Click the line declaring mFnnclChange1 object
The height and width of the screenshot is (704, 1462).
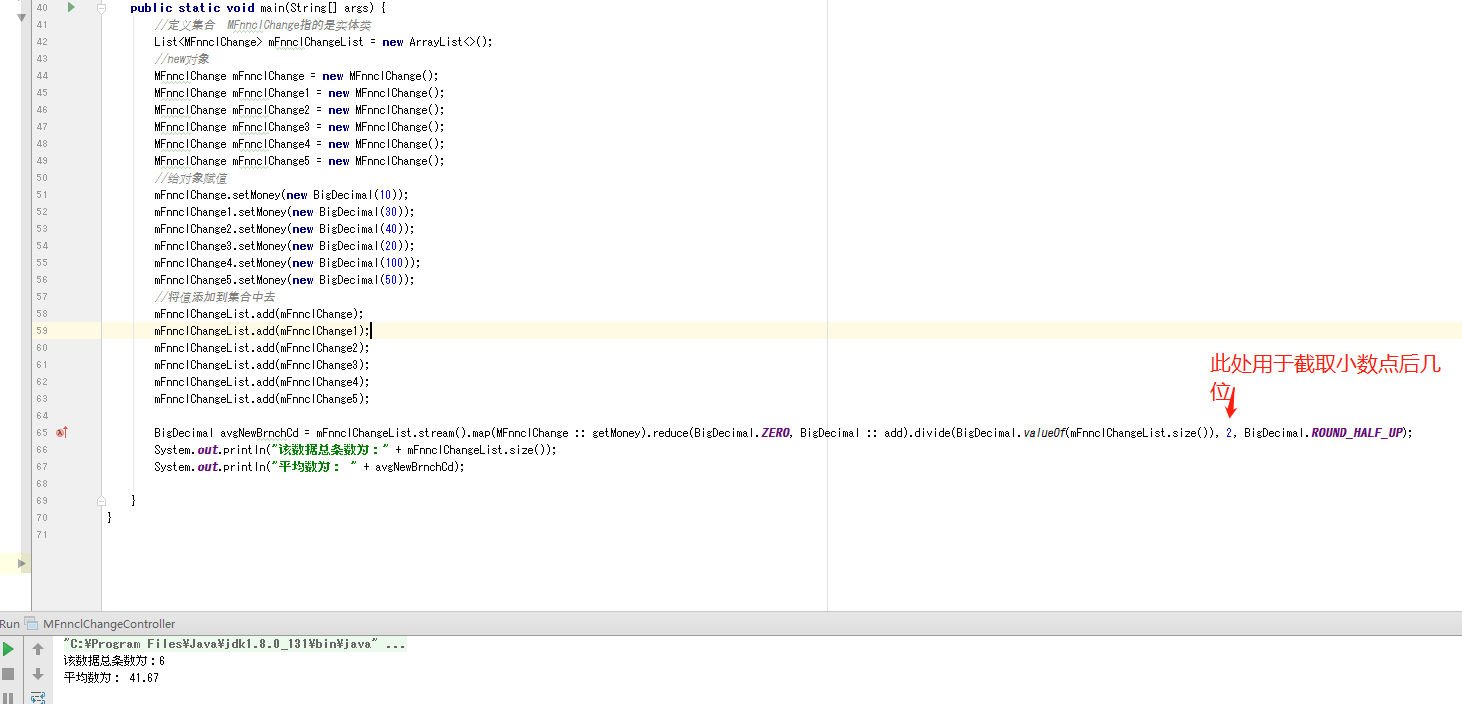pyautogui.click(x=299, y=93)
